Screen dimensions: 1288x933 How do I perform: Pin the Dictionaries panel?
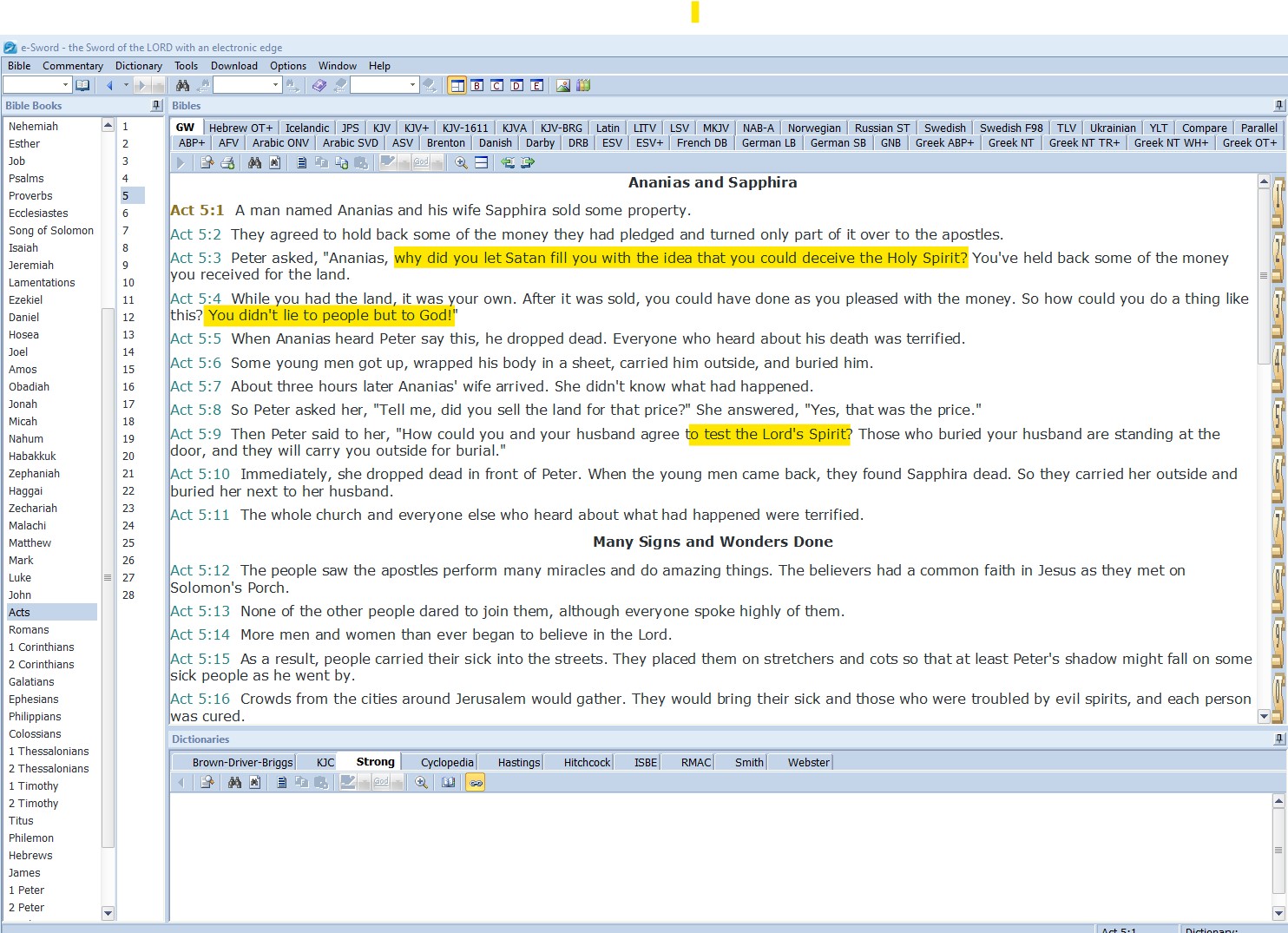1278,739
